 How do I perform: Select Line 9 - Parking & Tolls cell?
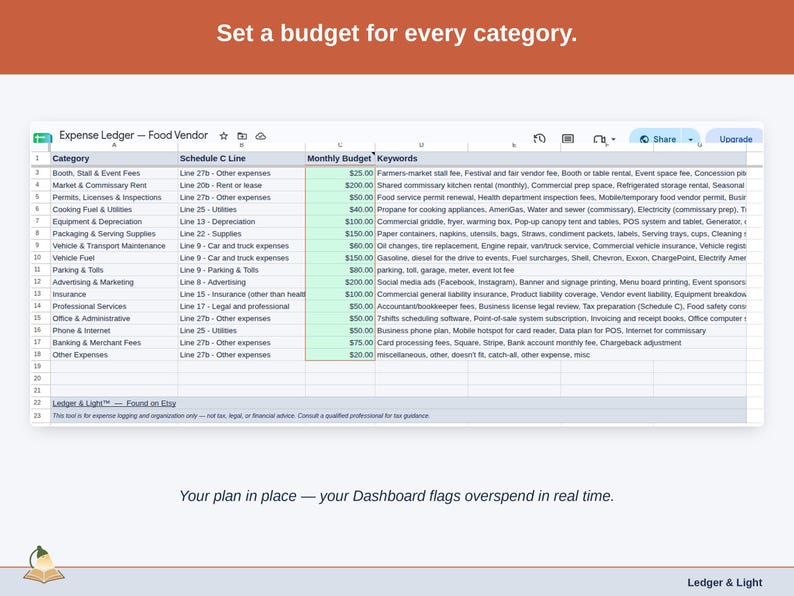click(242, 270)
